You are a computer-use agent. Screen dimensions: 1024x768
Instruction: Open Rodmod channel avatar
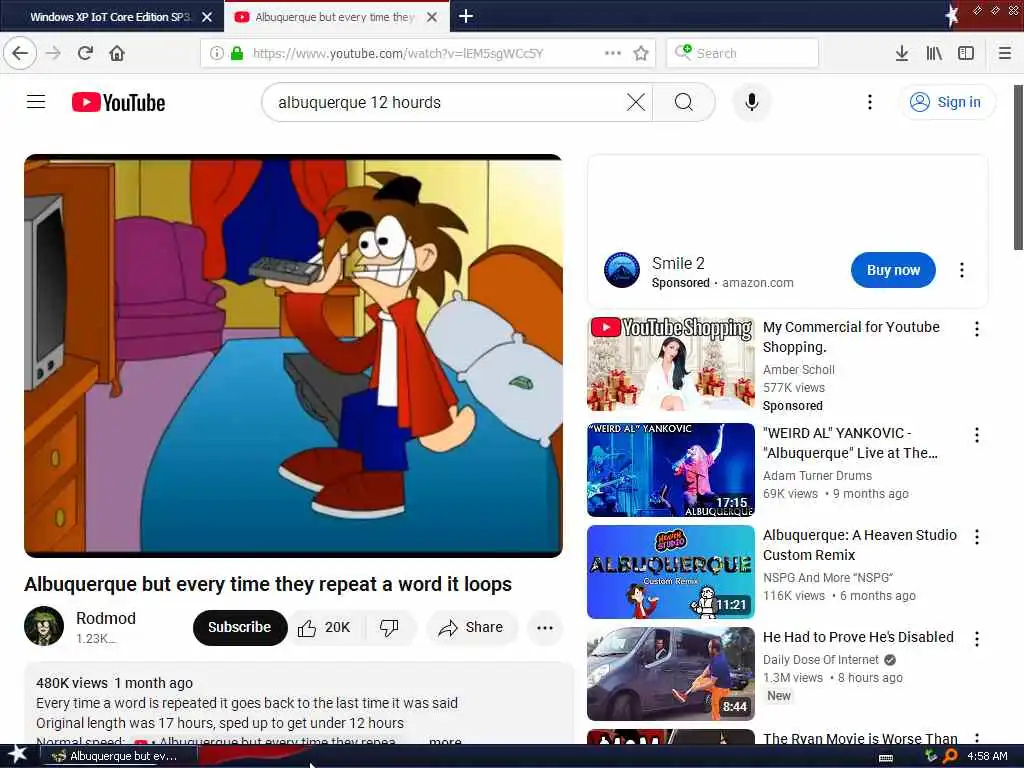(x=44, y=626)
